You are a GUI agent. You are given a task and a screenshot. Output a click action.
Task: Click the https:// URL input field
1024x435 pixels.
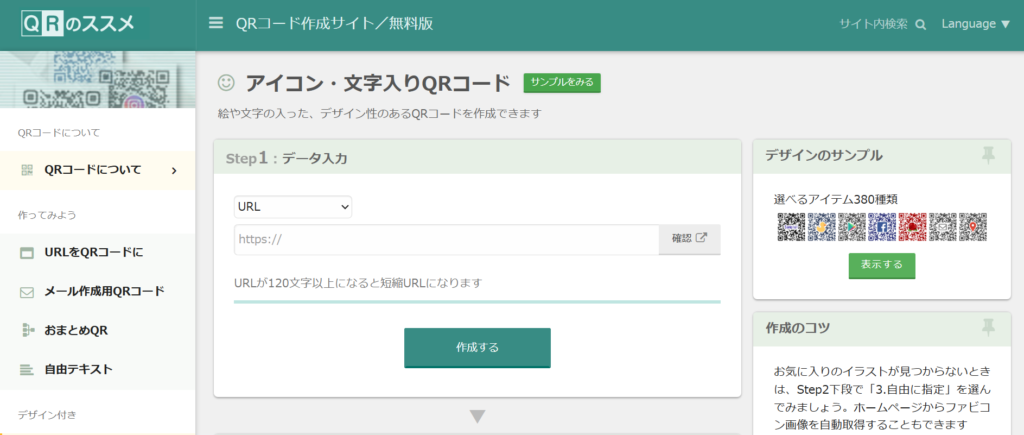coord(446,240)
